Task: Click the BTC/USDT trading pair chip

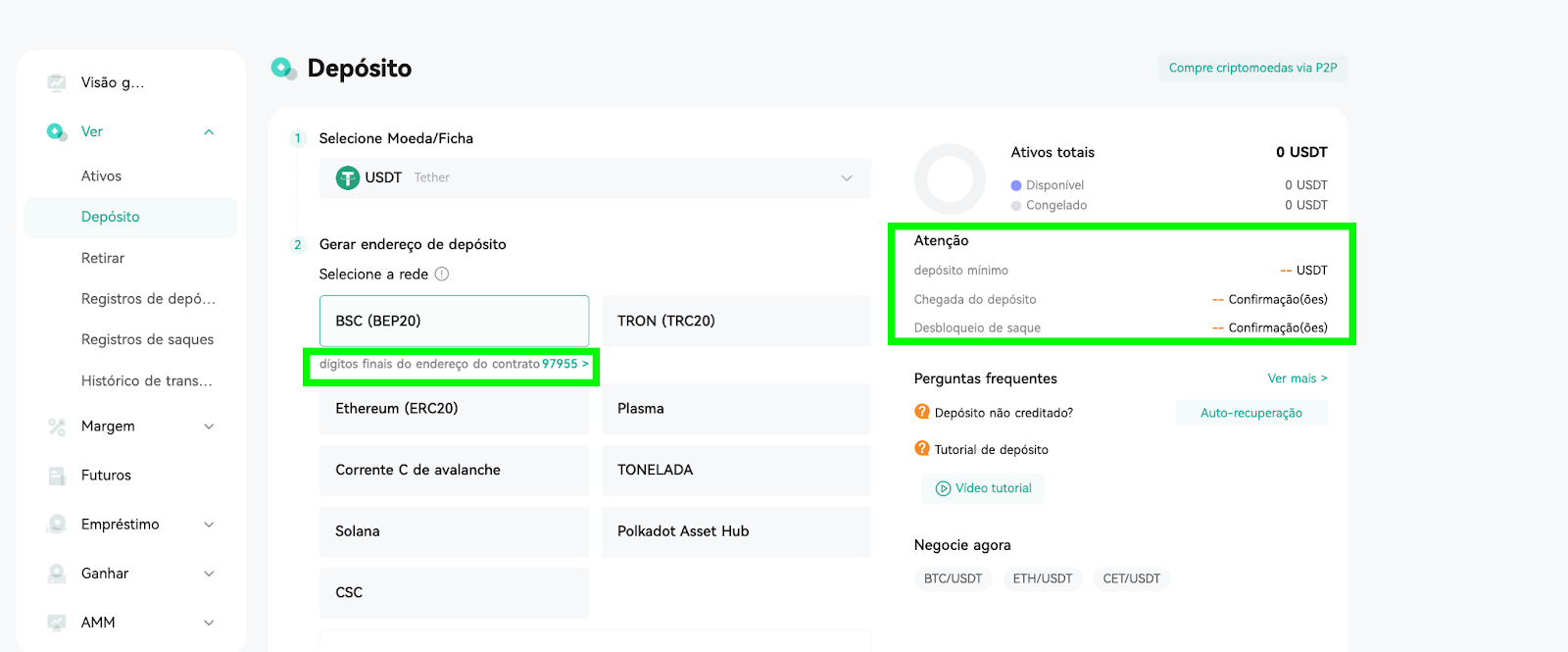Action: pos(953,578)
